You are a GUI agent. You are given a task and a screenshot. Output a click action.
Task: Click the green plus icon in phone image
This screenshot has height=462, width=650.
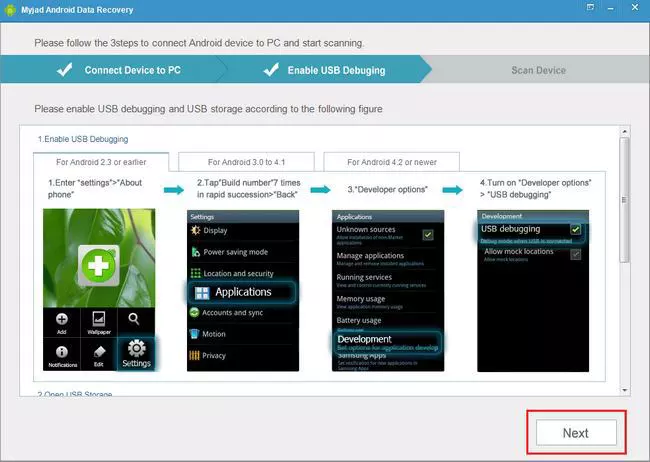pos(99,266)
